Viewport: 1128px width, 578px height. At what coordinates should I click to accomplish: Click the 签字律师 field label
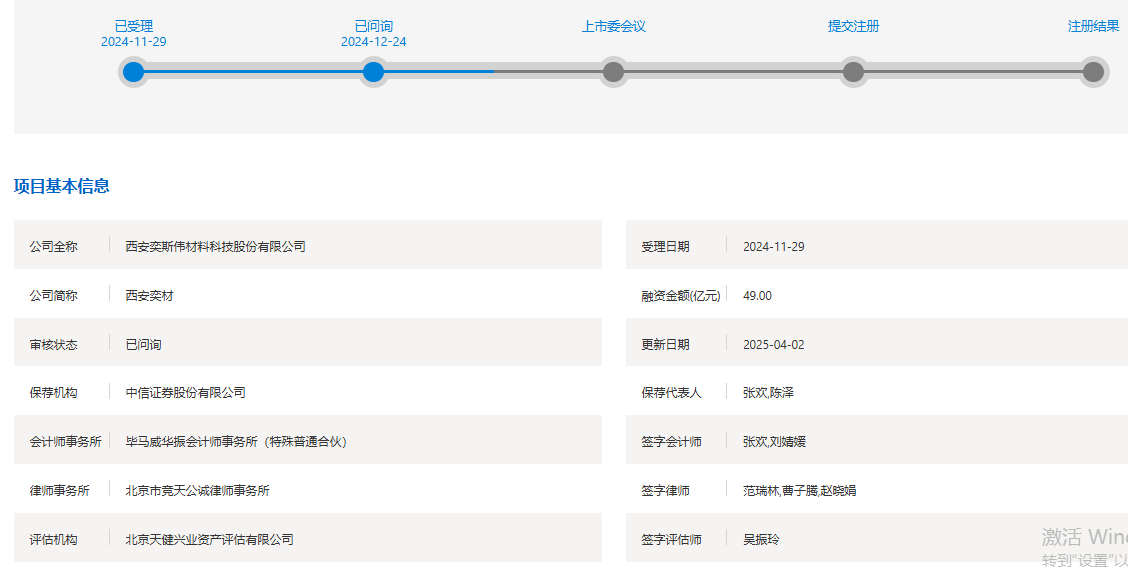665,490
